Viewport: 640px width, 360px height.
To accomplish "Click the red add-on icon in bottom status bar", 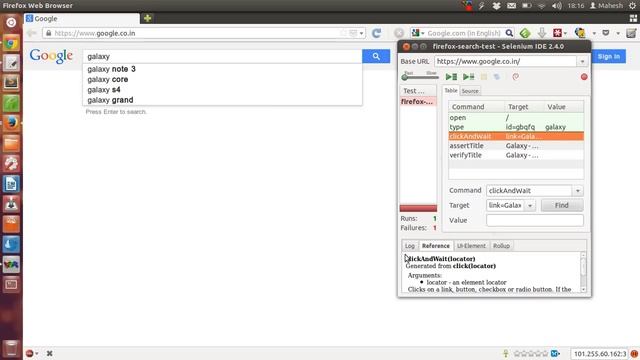I will (29, 353).
